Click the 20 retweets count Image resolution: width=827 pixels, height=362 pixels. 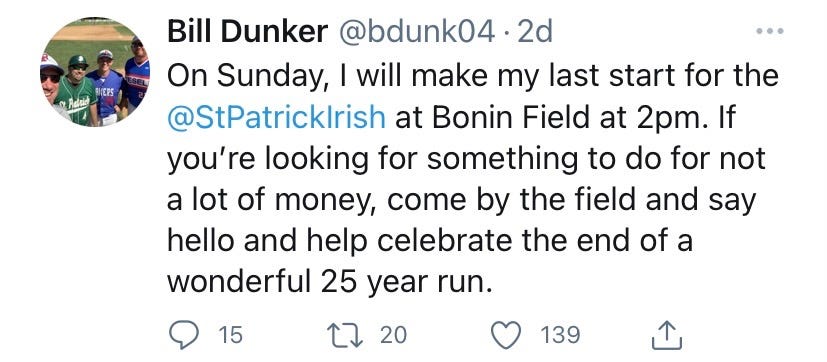(x=393, y=335)
